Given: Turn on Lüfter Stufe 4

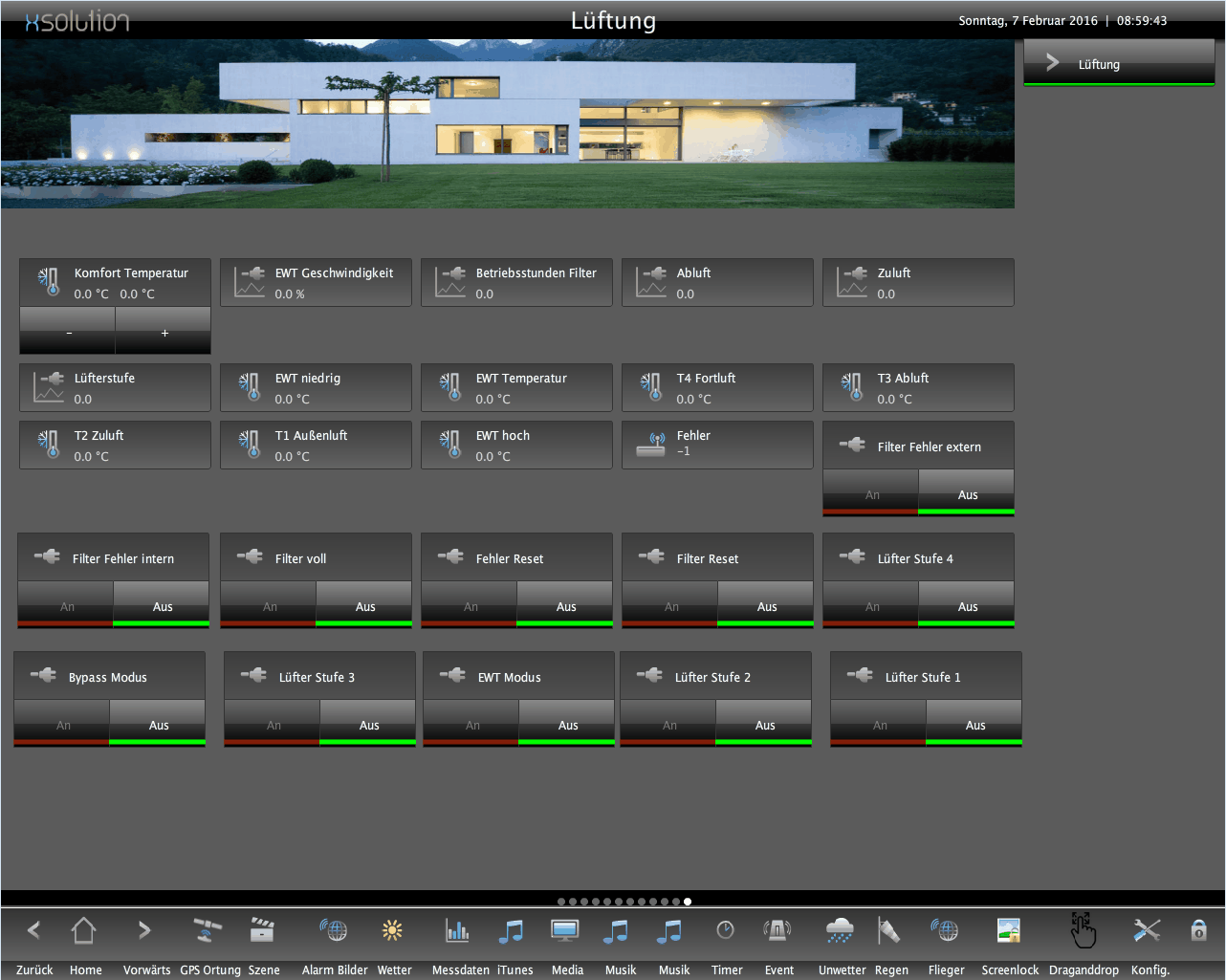Looking at the screenshot, I should tap(870, 605).
